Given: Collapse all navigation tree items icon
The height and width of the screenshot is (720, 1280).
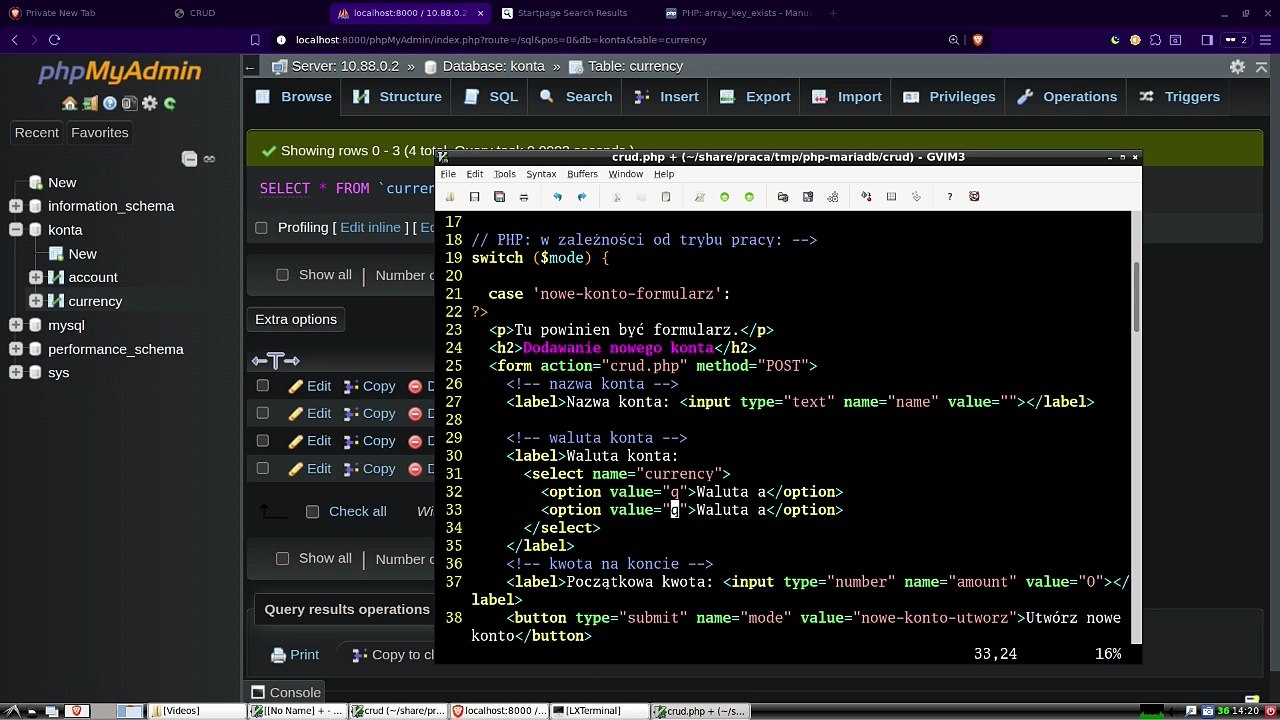Looking at the screenshot, I should click(189, 159).
